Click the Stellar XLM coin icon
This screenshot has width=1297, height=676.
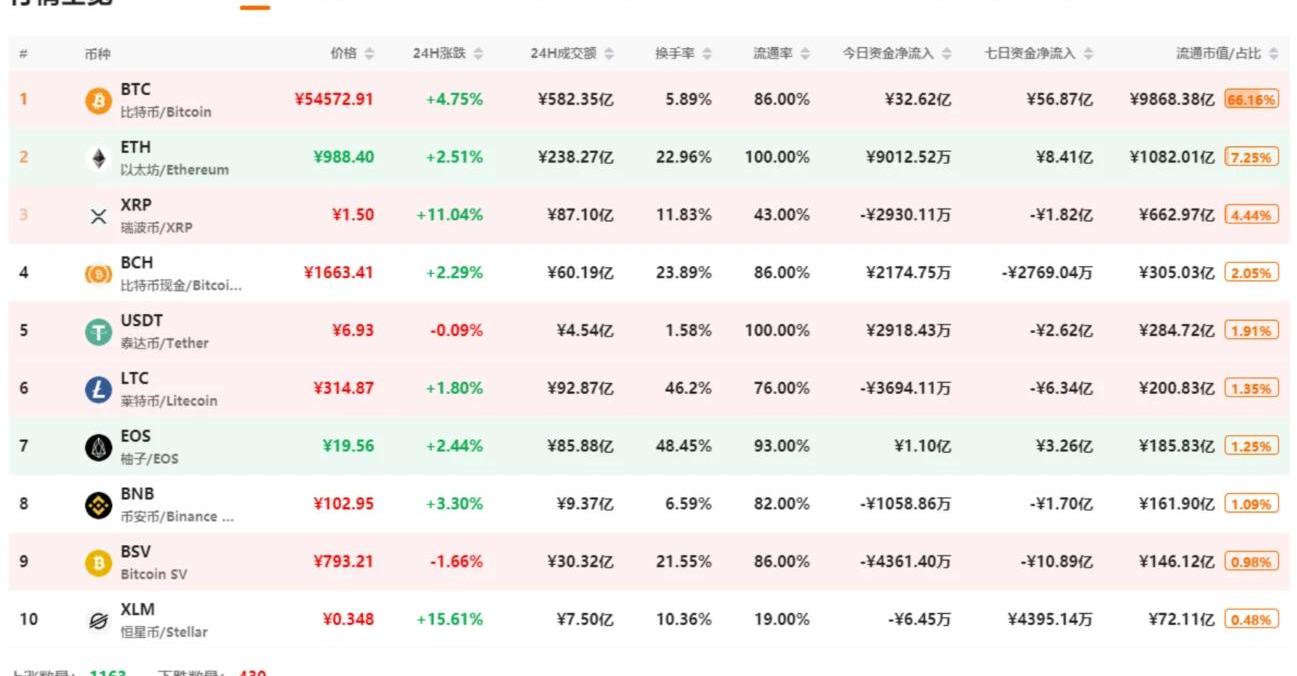coord(98,621)
